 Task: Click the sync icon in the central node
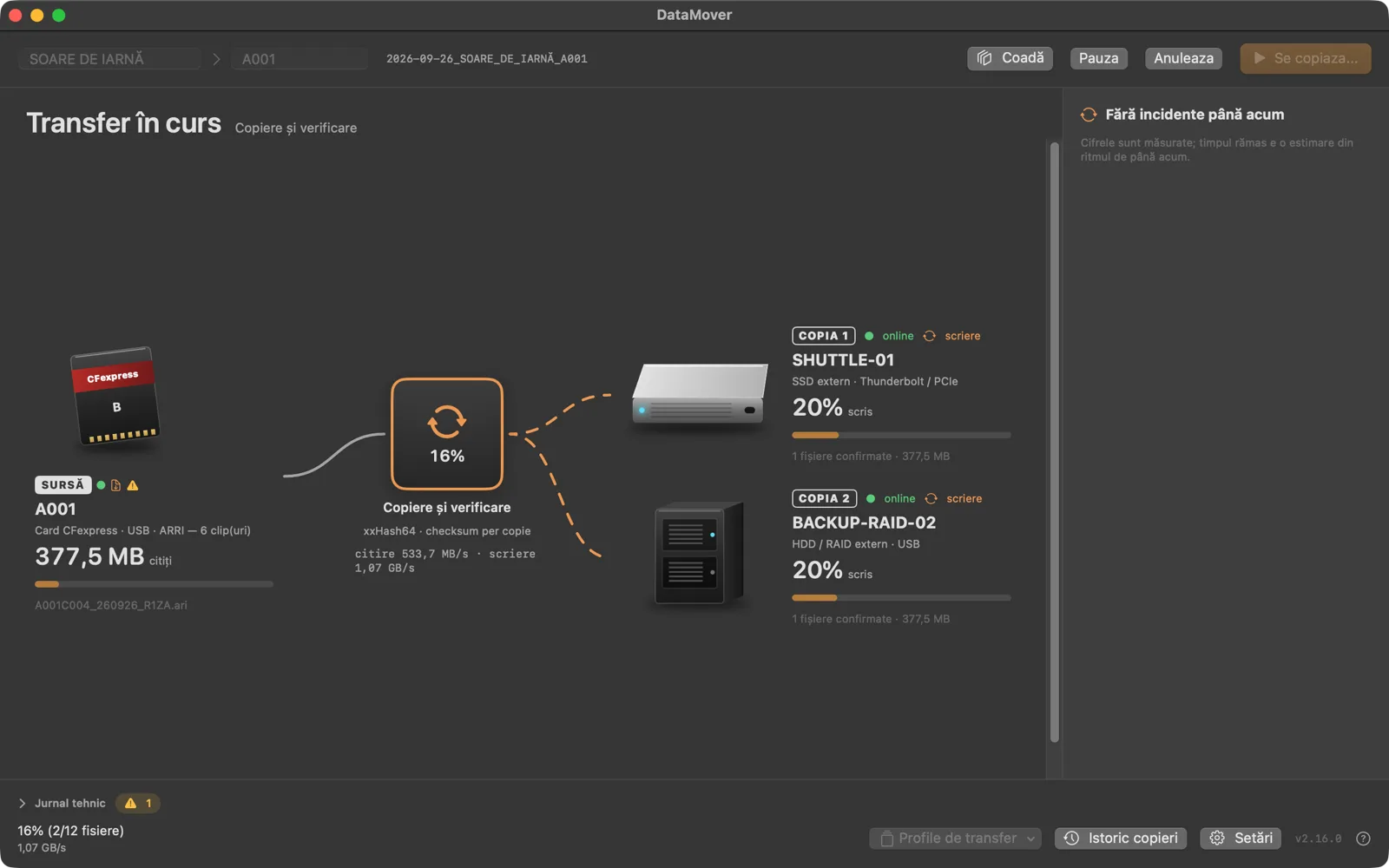447,422
